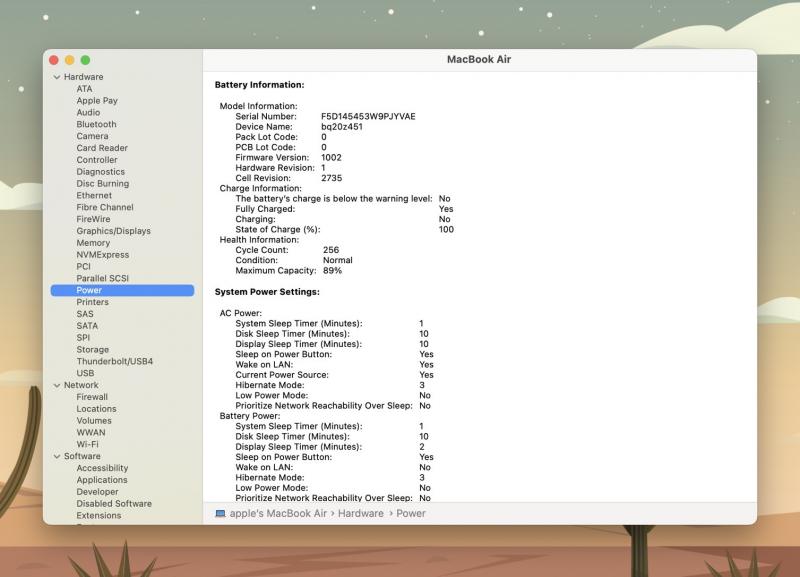The width and height of the screenshot is (800, 577).
Task: Select Memory in the sidebar
Action: coord(93,243)
